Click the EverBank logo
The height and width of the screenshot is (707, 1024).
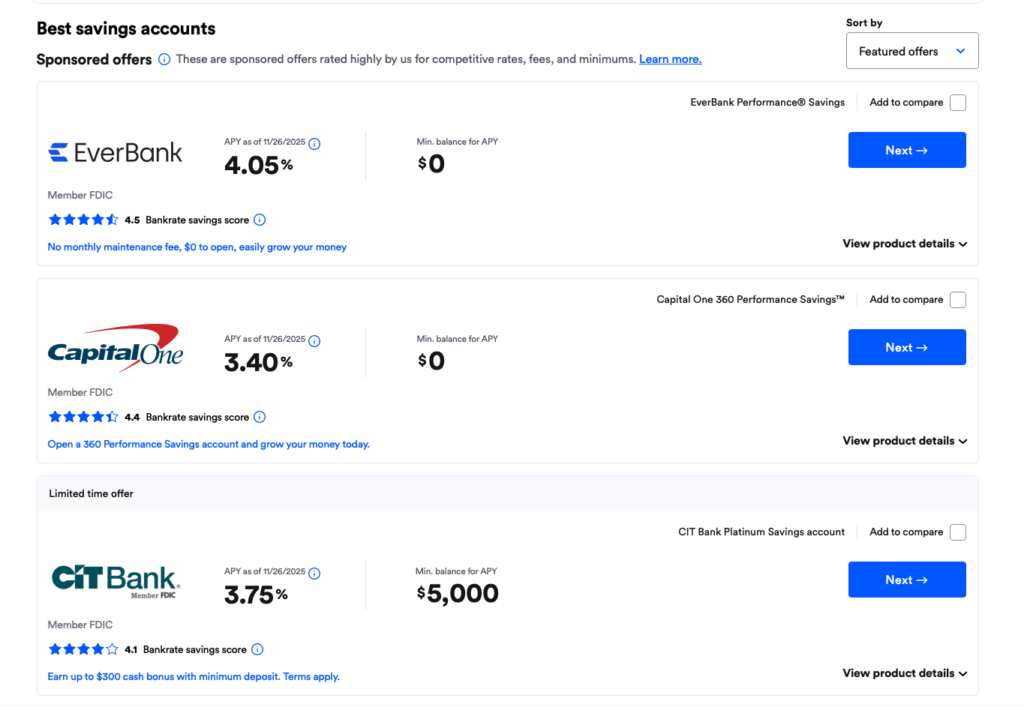tap(116, 152)
